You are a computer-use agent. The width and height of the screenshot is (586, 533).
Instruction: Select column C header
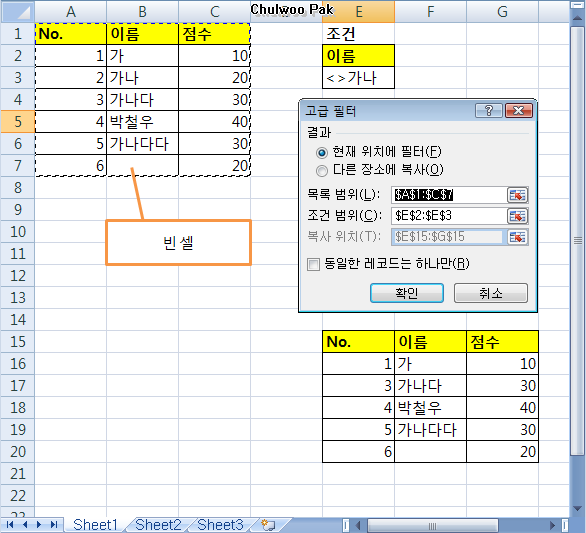pyautogui.click(x=215, y=12)
